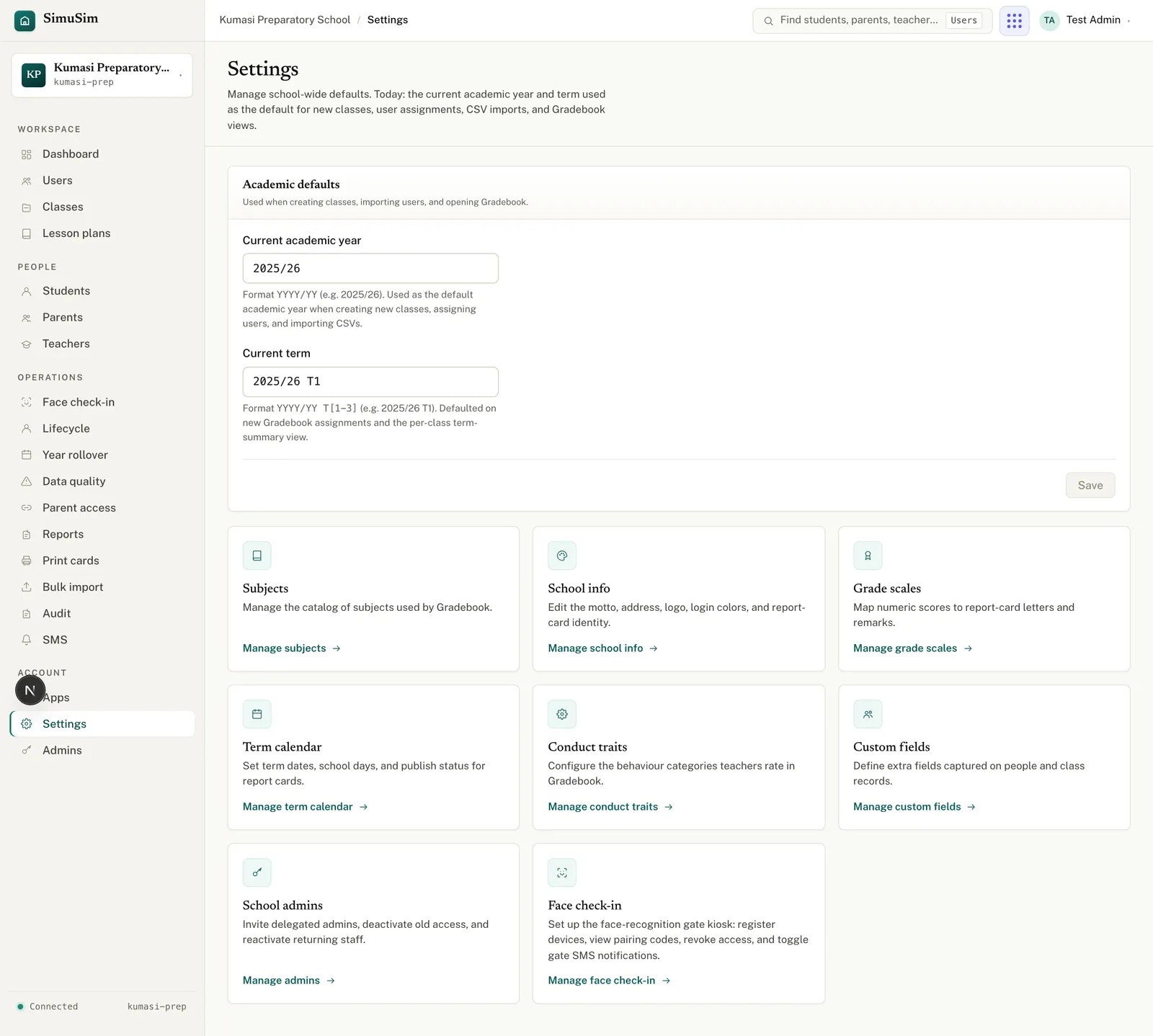The height and width of the screenshot is (1036, 1153).
Task: Go to Lifecycle in the sidebar
Action: click(x=102, y=429)
